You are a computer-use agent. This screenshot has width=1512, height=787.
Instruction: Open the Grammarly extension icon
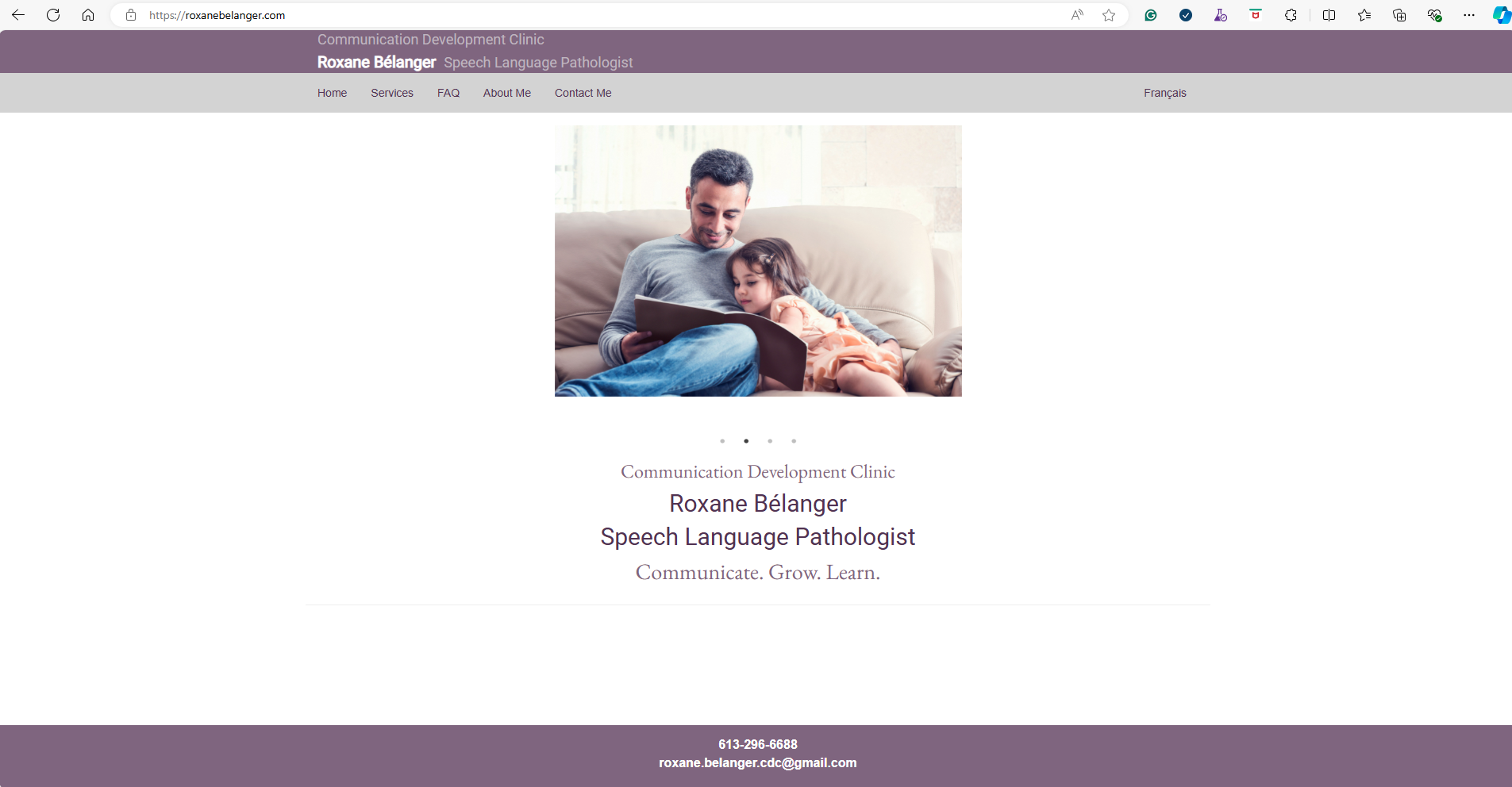coord(1151,15)
